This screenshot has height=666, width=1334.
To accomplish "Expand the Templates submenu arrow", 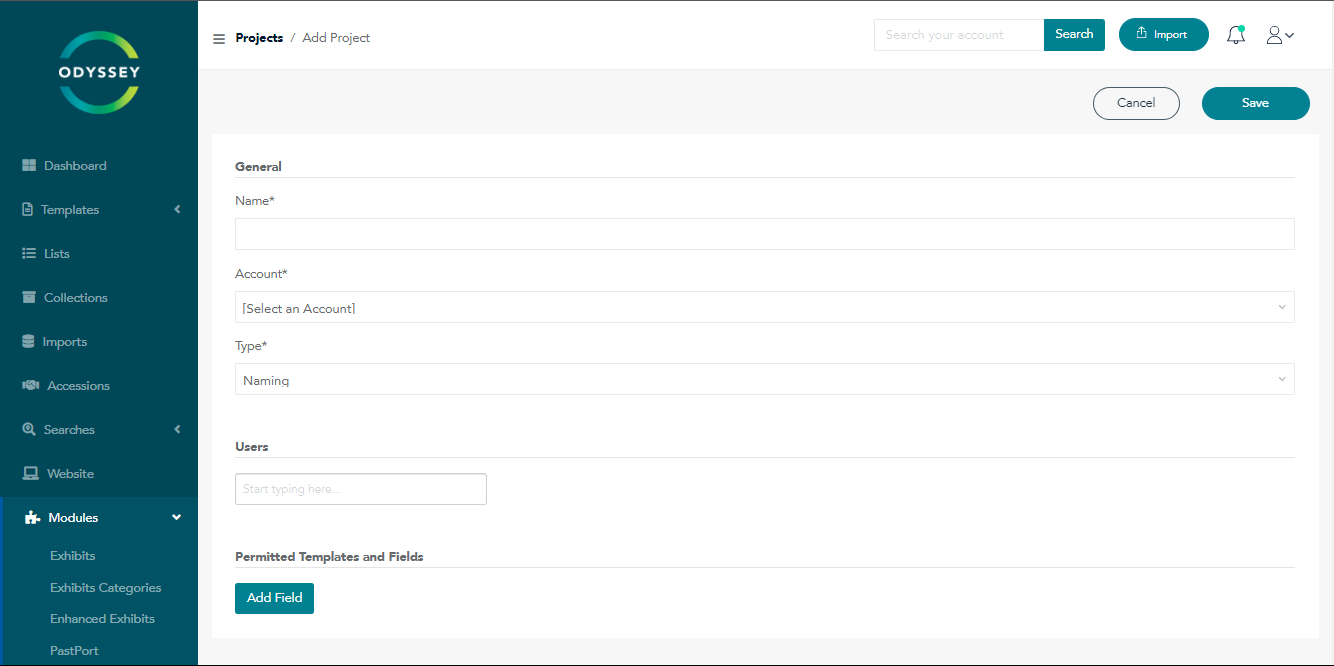I will coord(177,210).
